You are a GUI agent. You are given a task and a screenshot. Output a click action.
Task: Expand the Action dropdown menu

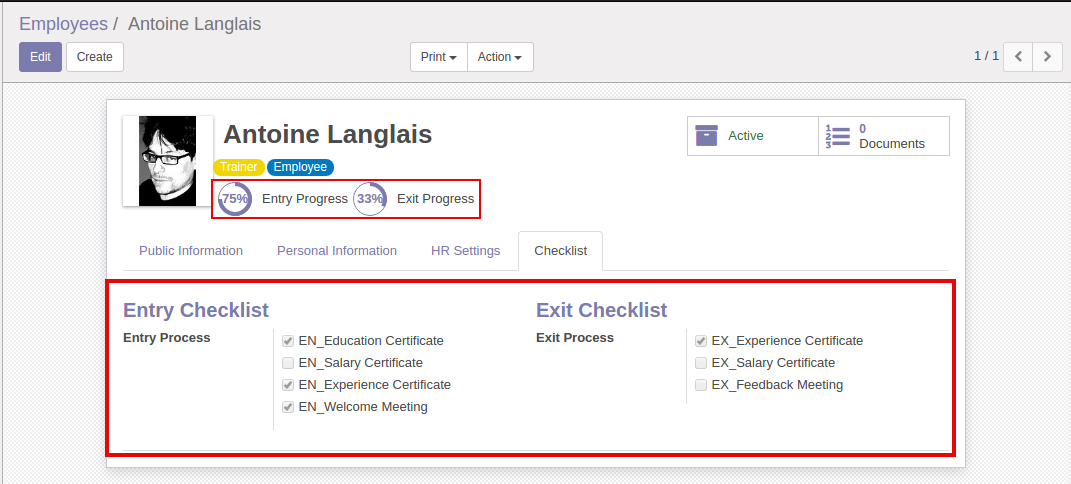click(500, 57)
